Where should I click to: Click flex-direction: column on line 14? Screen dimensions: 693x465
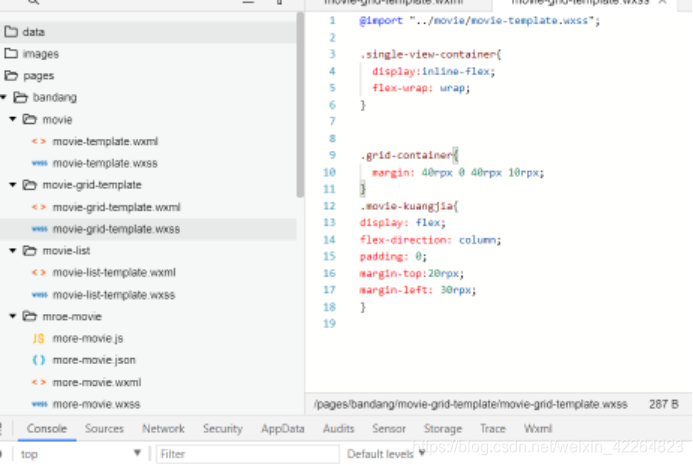430,240
